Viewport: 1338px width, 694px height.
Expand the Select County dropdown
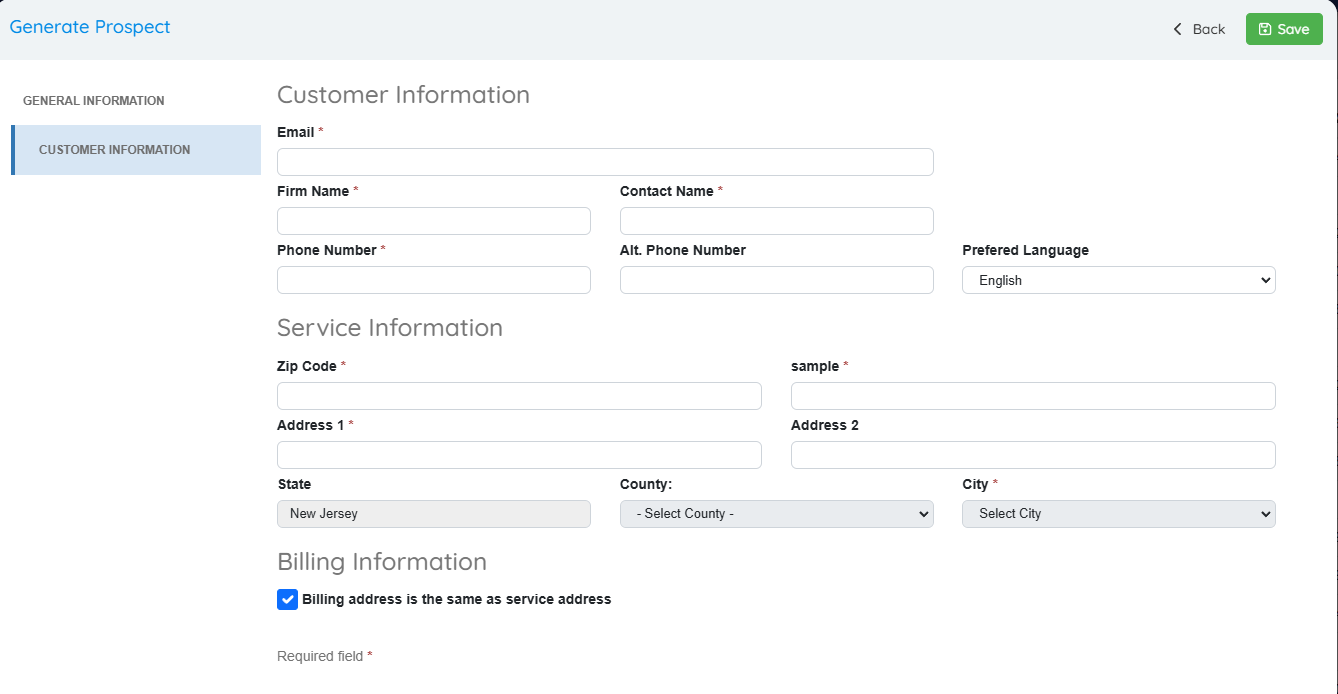(777, 514)
